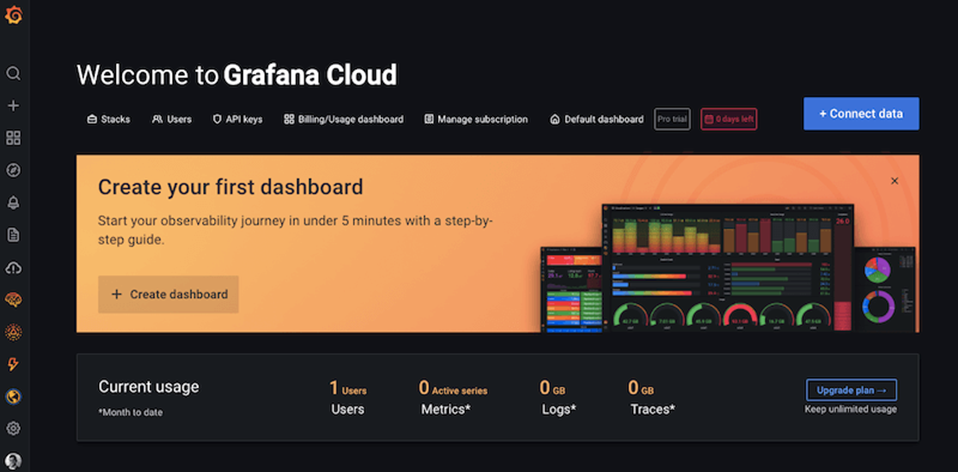The image size is (958, 472).
Task: Click the Upgrade plan button
Action: (x=851, y=390)
